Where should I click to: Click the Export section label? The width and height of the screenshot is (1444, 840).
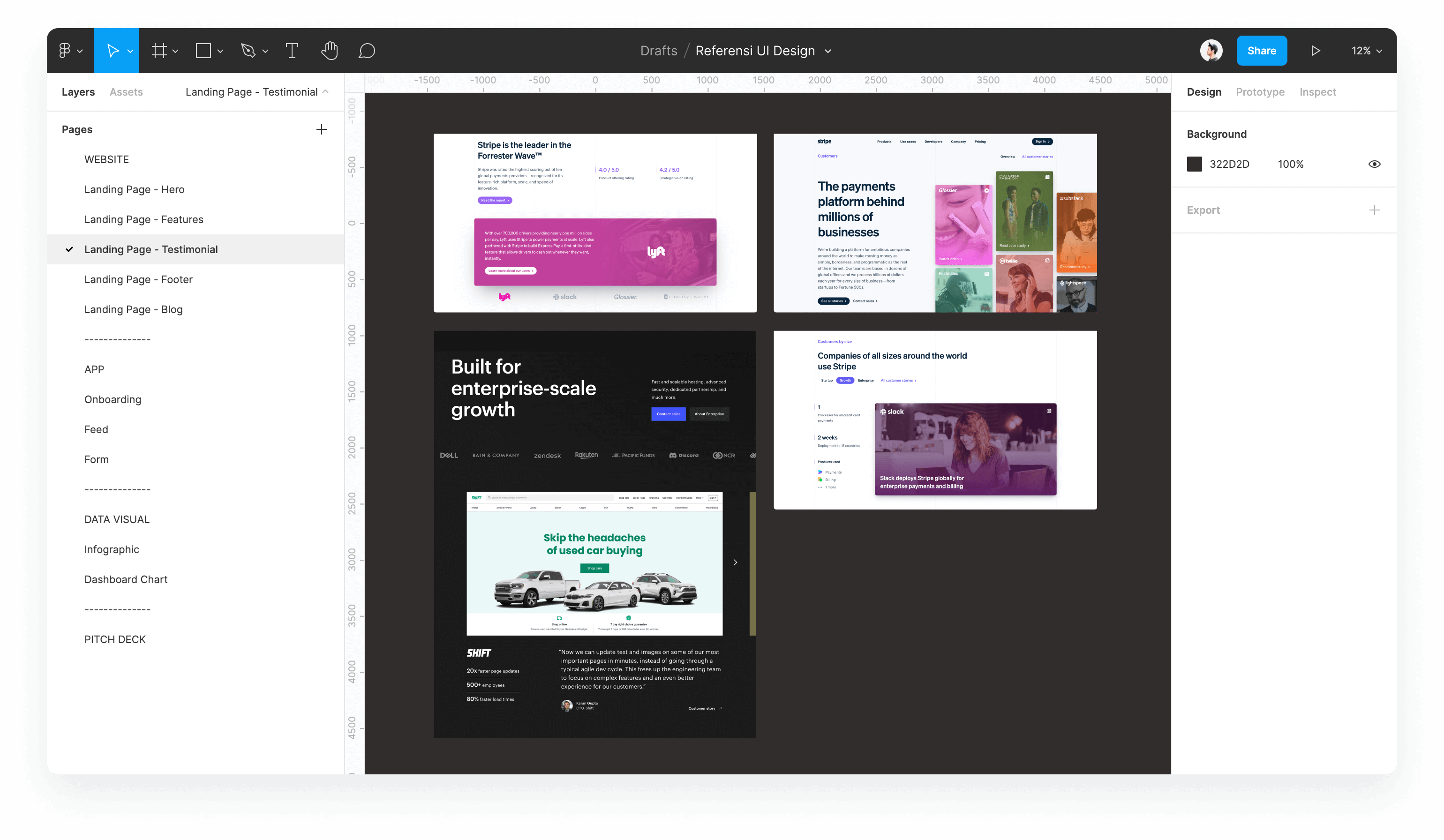tap(1203, 210)
